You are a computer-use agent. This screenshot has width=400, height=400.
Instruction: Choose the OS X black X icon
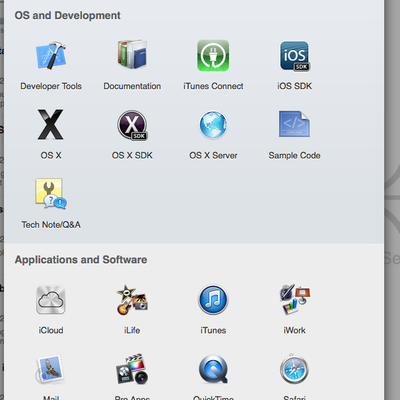pos(50,124)
